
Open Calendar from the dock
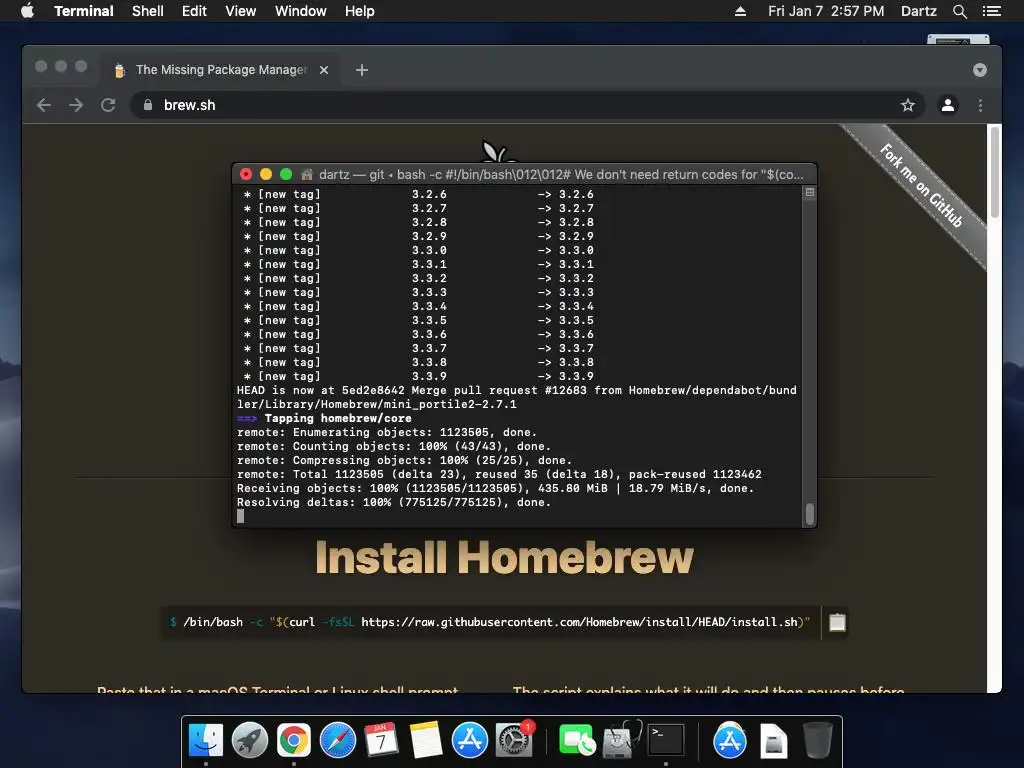point(381,741)
